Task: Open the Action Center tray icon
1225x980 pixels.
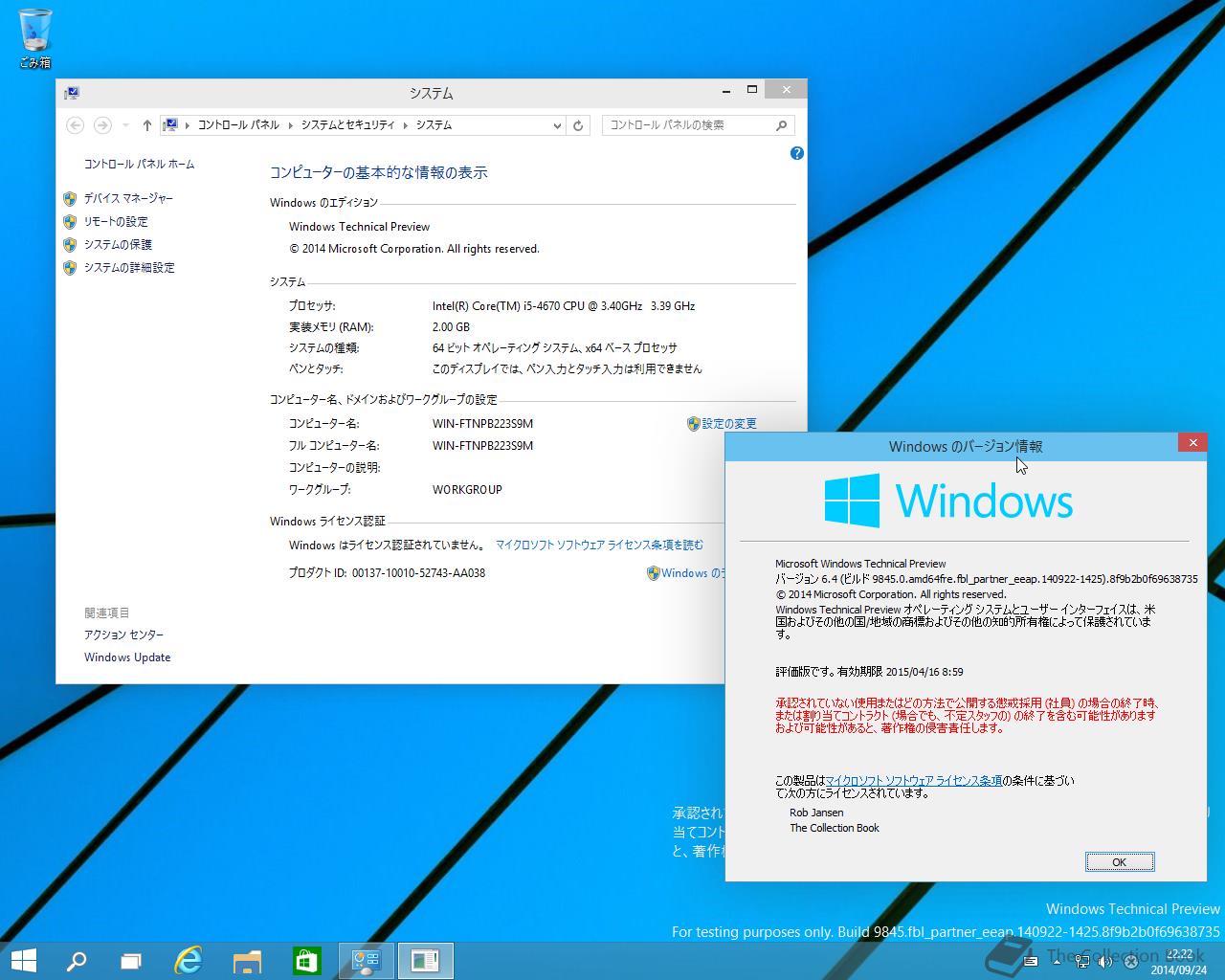Action: 1130,961
